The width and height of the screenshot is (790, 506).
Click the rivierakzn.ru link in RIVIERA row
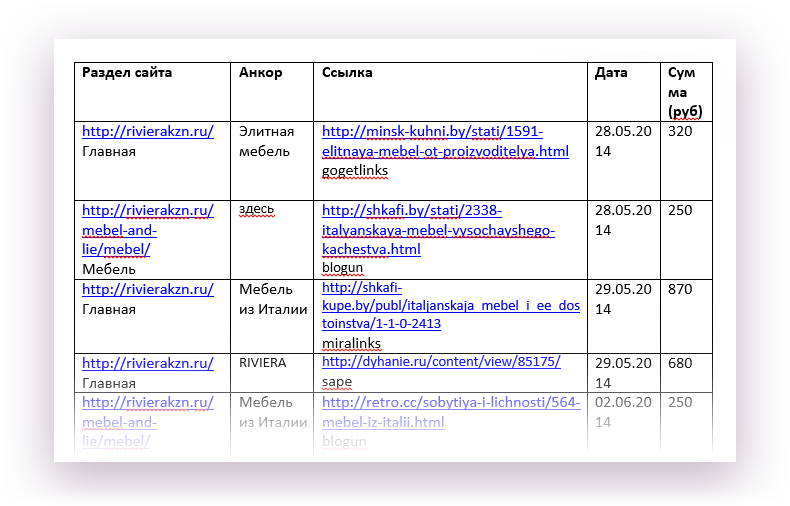148,363
